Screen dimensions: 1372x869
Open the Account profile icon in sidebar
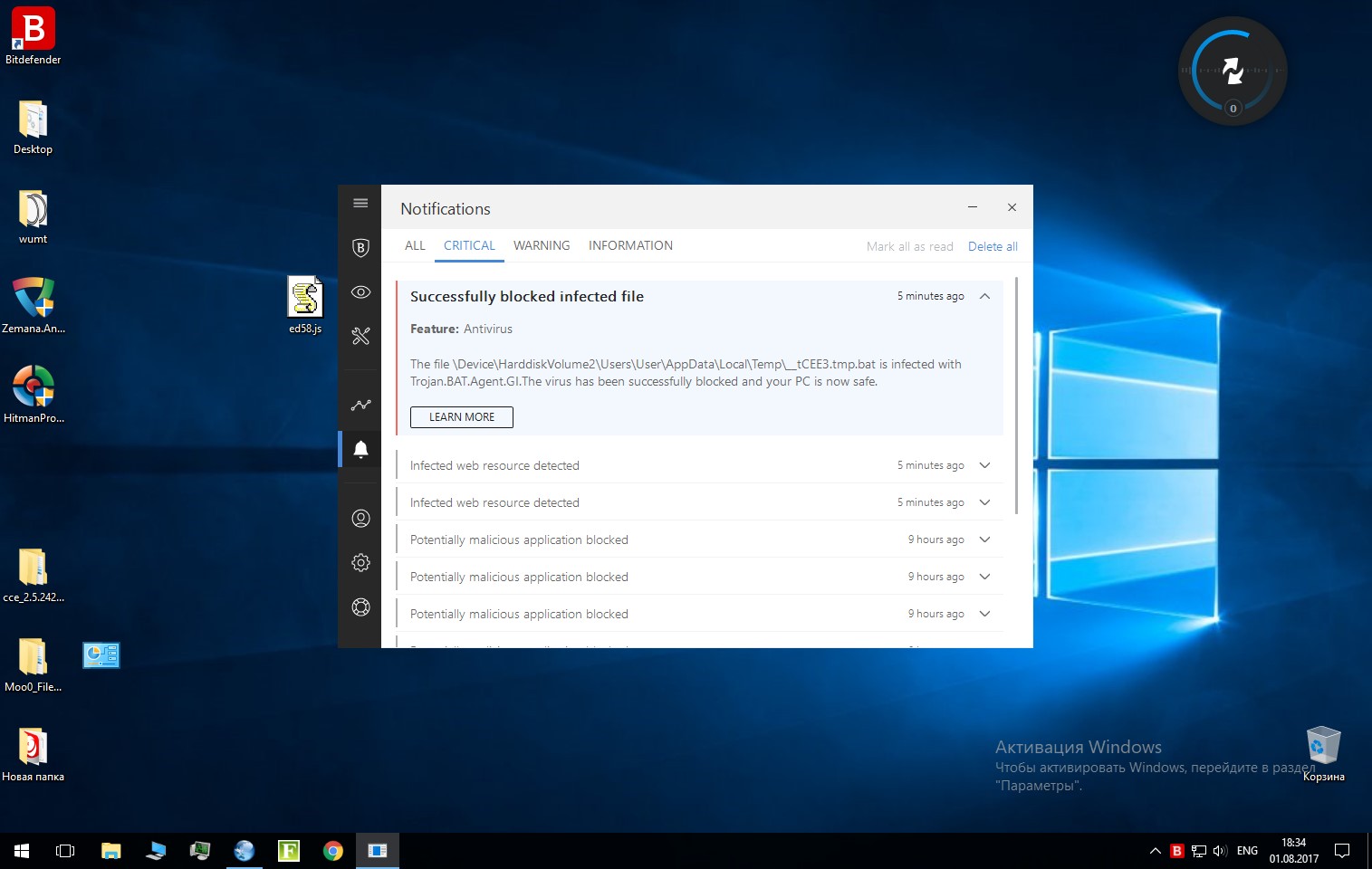(360, 518)
